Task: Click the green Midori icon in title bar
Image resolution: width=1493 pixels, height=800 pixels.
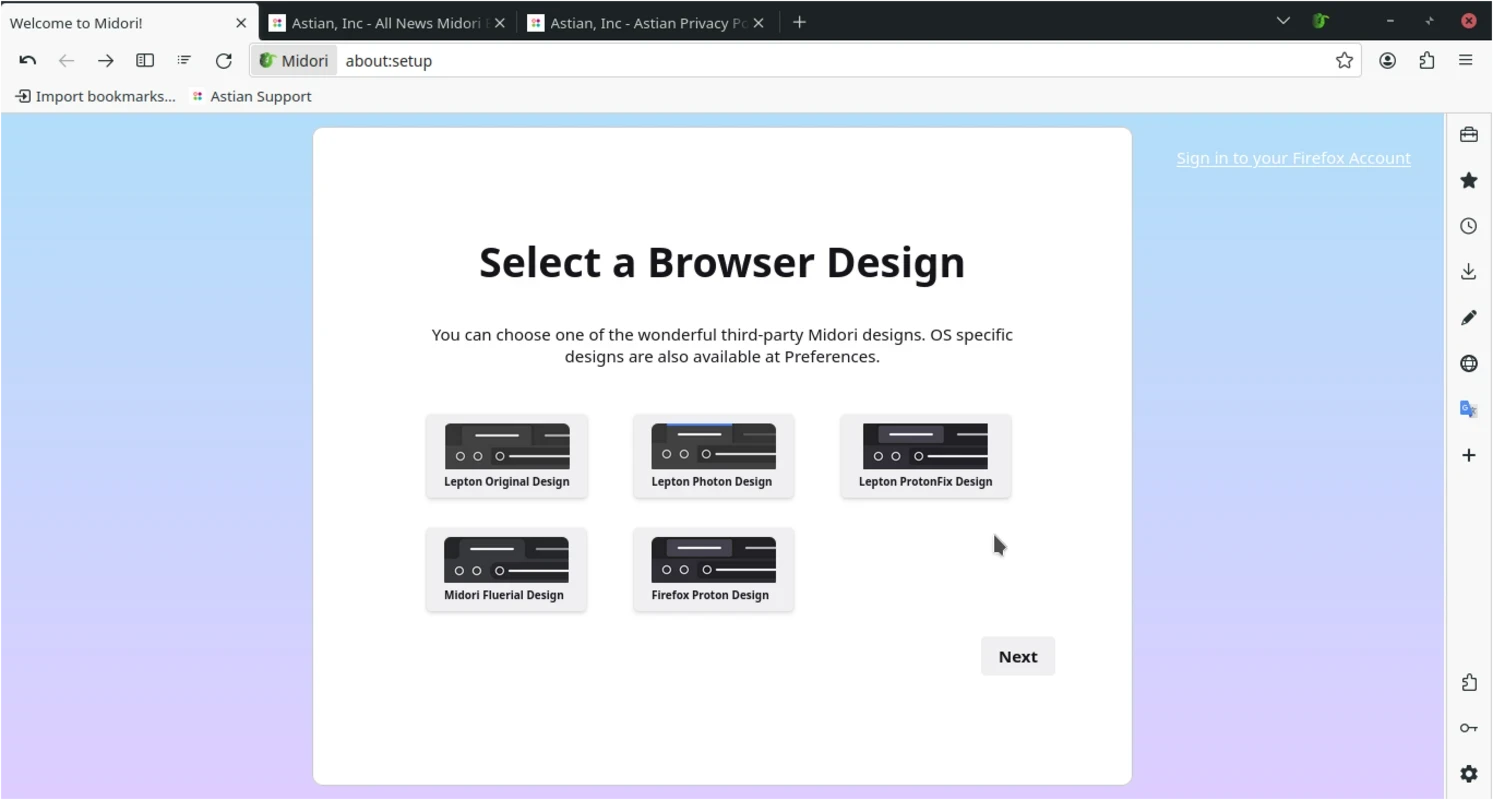Action: (x=1321, y=21)
